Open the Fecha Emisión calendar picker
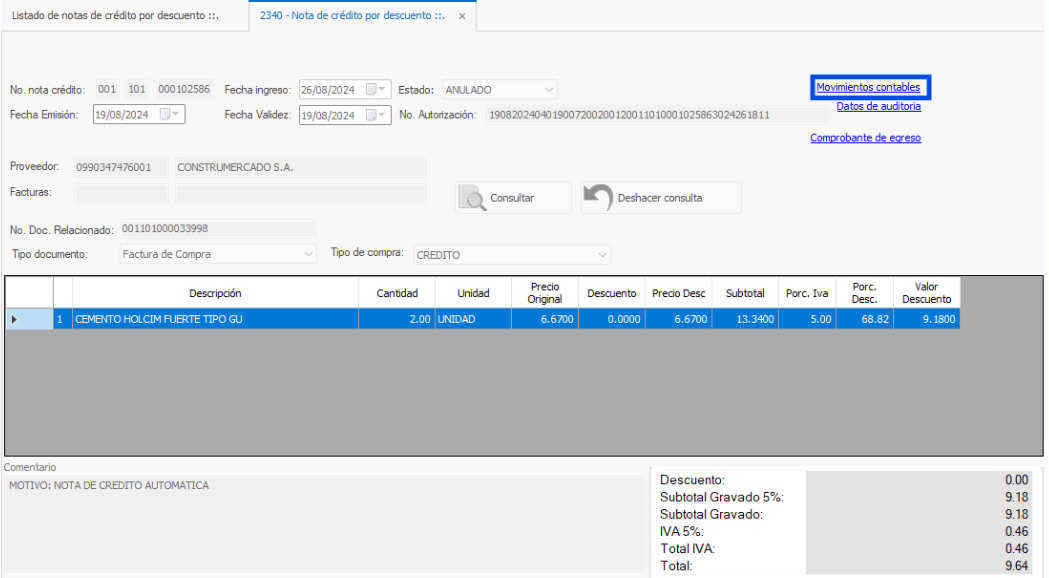This screenshot has width=1049, height=578. click(170, 115)
